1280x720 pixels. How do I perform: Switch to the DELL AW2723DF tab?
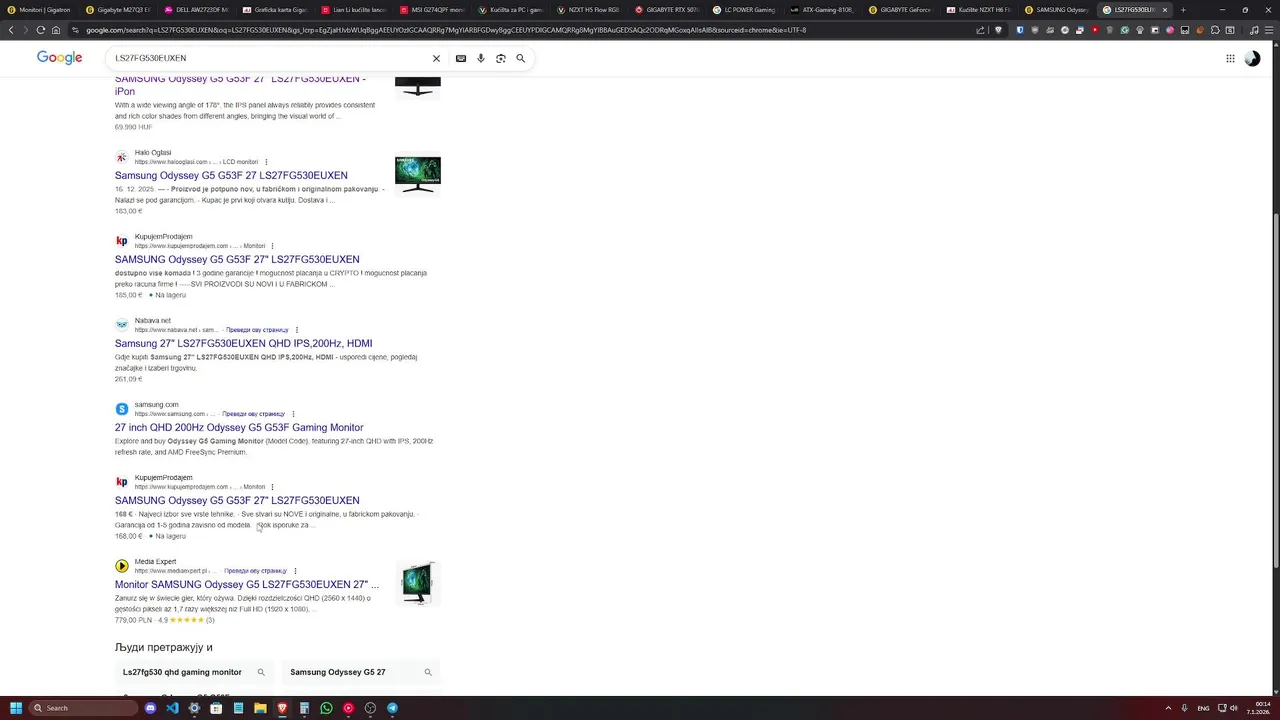195,10
